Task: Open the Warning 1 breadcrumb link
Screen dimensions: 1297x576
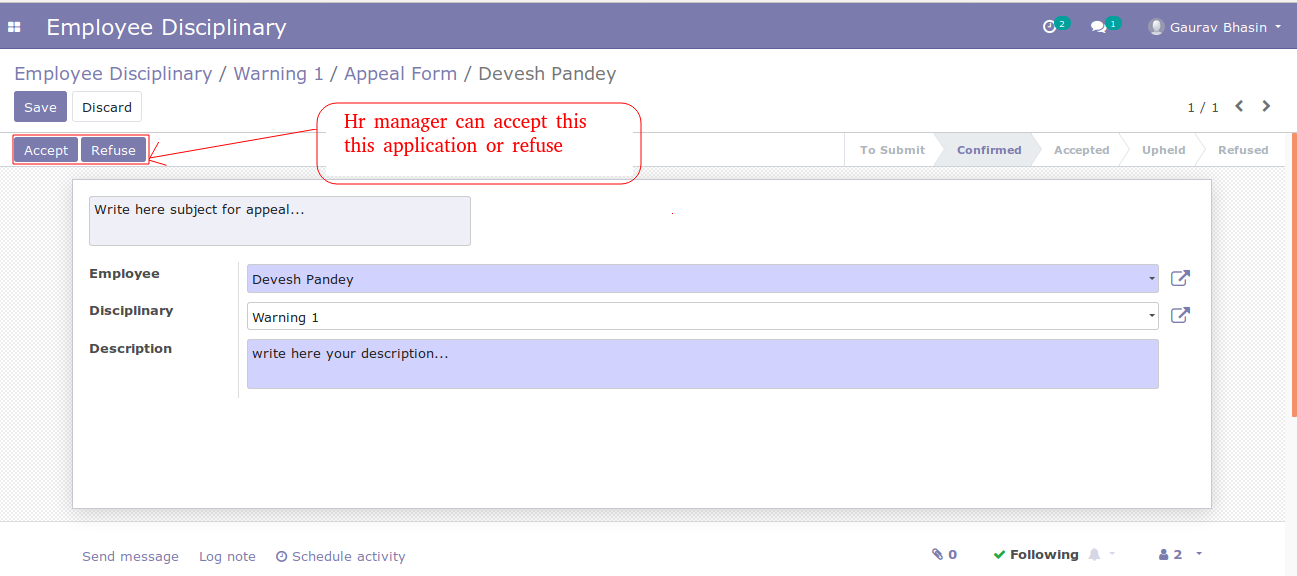Action: pos(278,74)
